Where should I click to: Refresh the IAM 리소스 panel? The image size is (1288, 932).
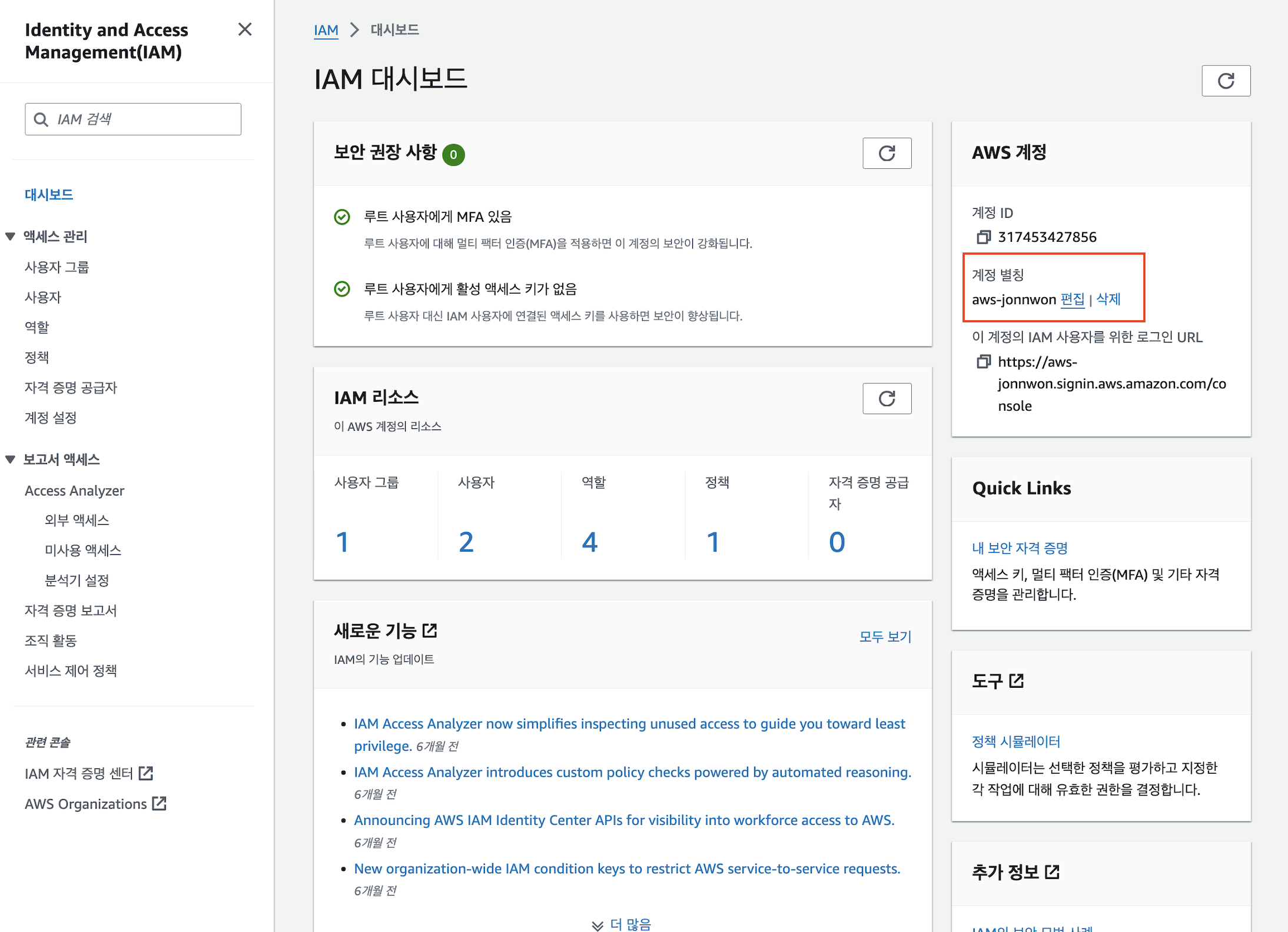coord(887,399)
